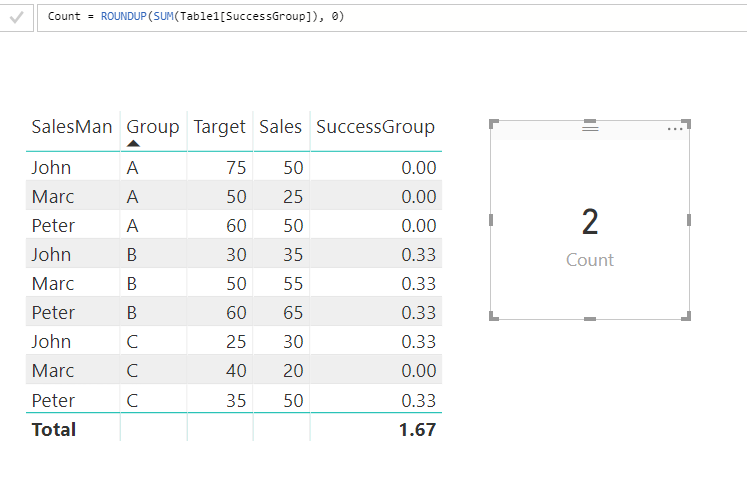The height and width of the screenshot is (494, 747).
Task: Commit the formula with the checkmark icon
Action: pos(17,18)
